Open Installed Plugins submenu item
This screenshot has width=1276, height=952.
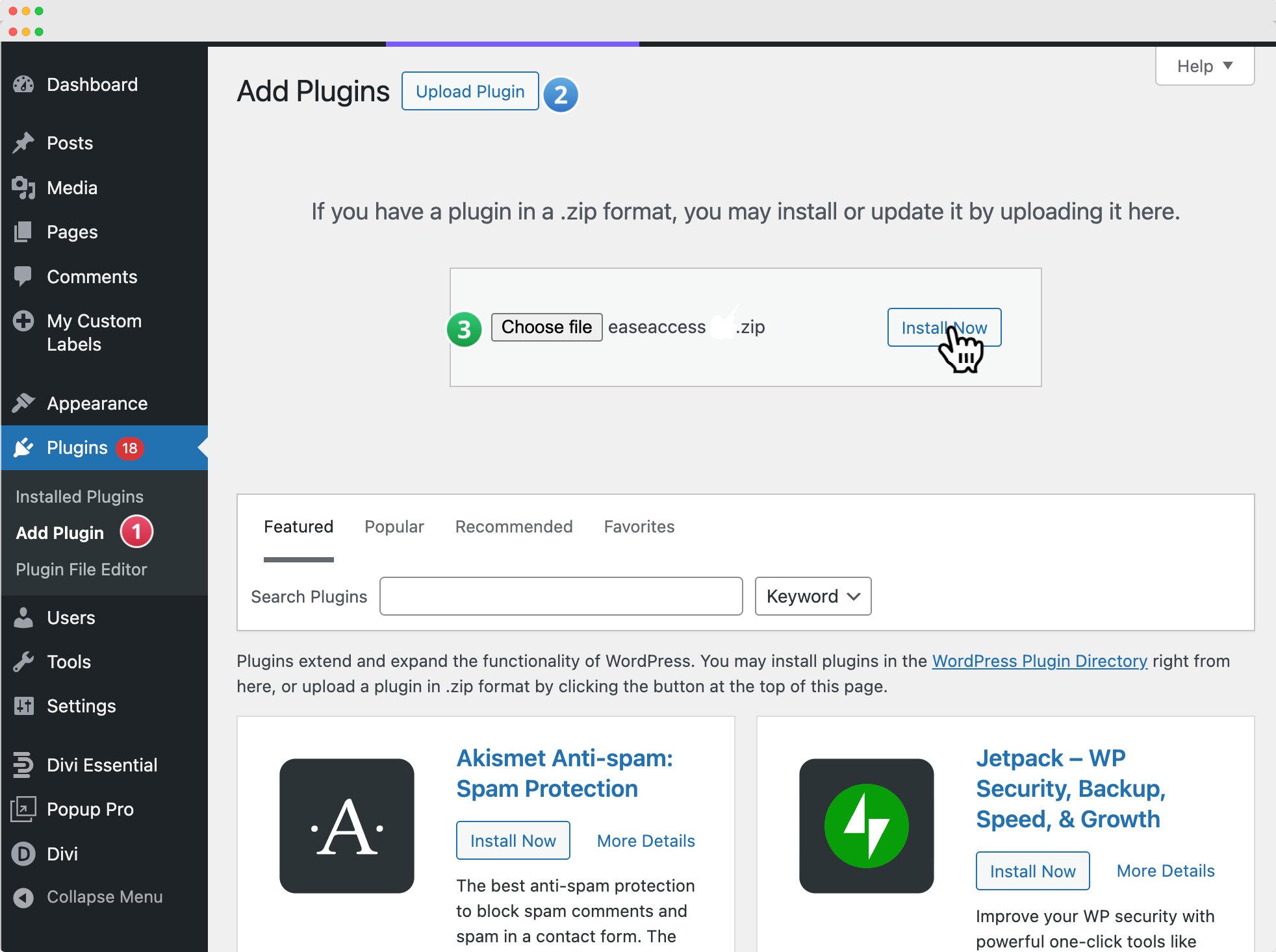79,497
